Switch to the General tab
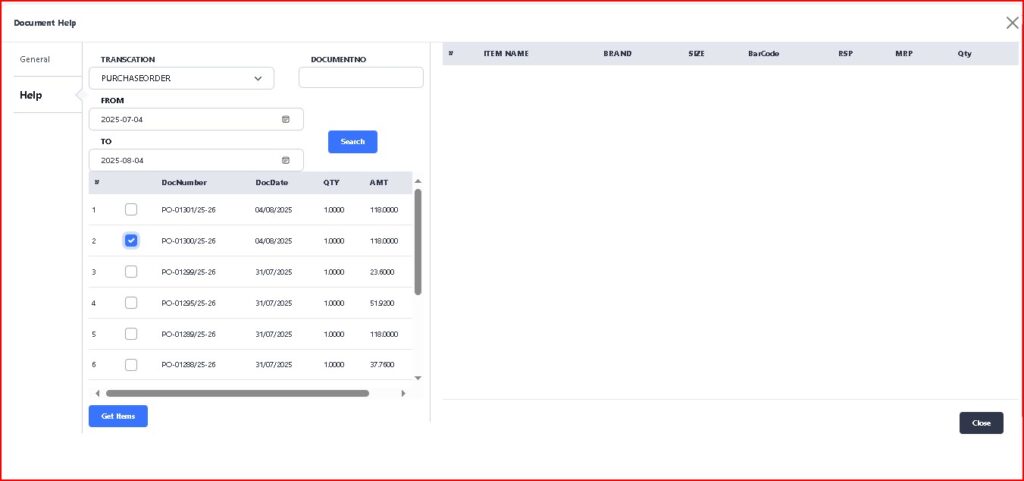 pos(35,59)
